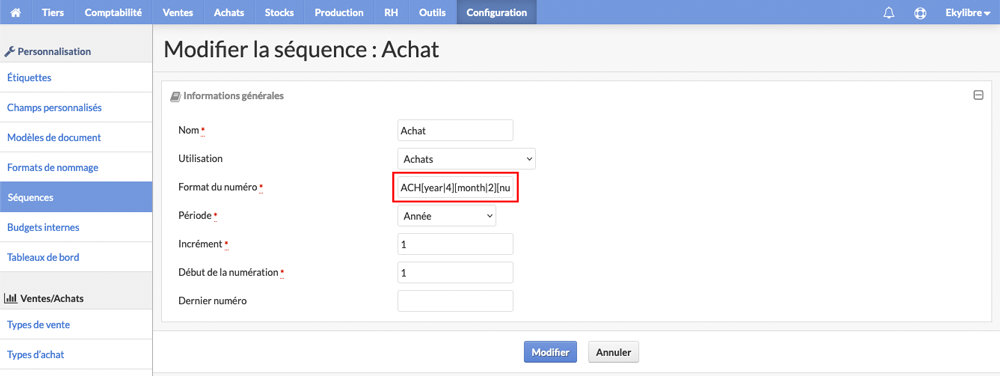Click the Modifier button
The height and width of the screenshot is (376, 1000).
[x=550, y=352]
